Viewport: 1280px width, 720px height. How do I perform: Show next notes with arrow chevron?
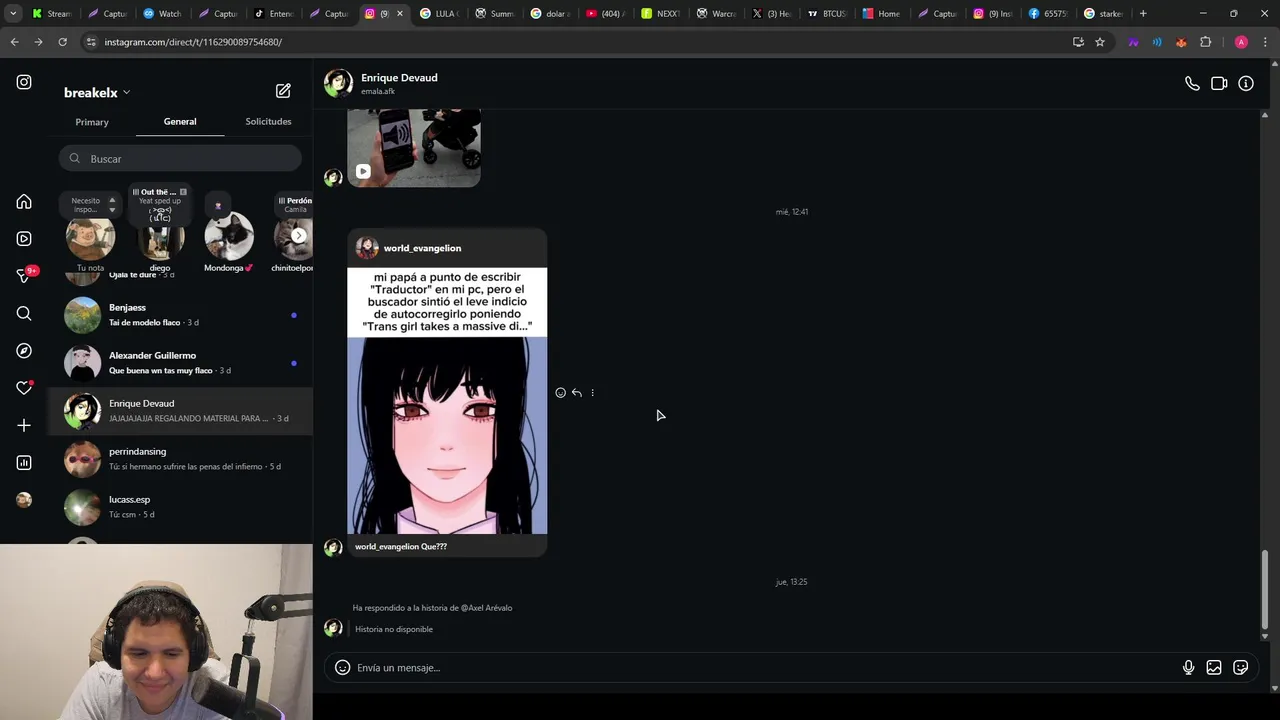click(x=298, y=236)
